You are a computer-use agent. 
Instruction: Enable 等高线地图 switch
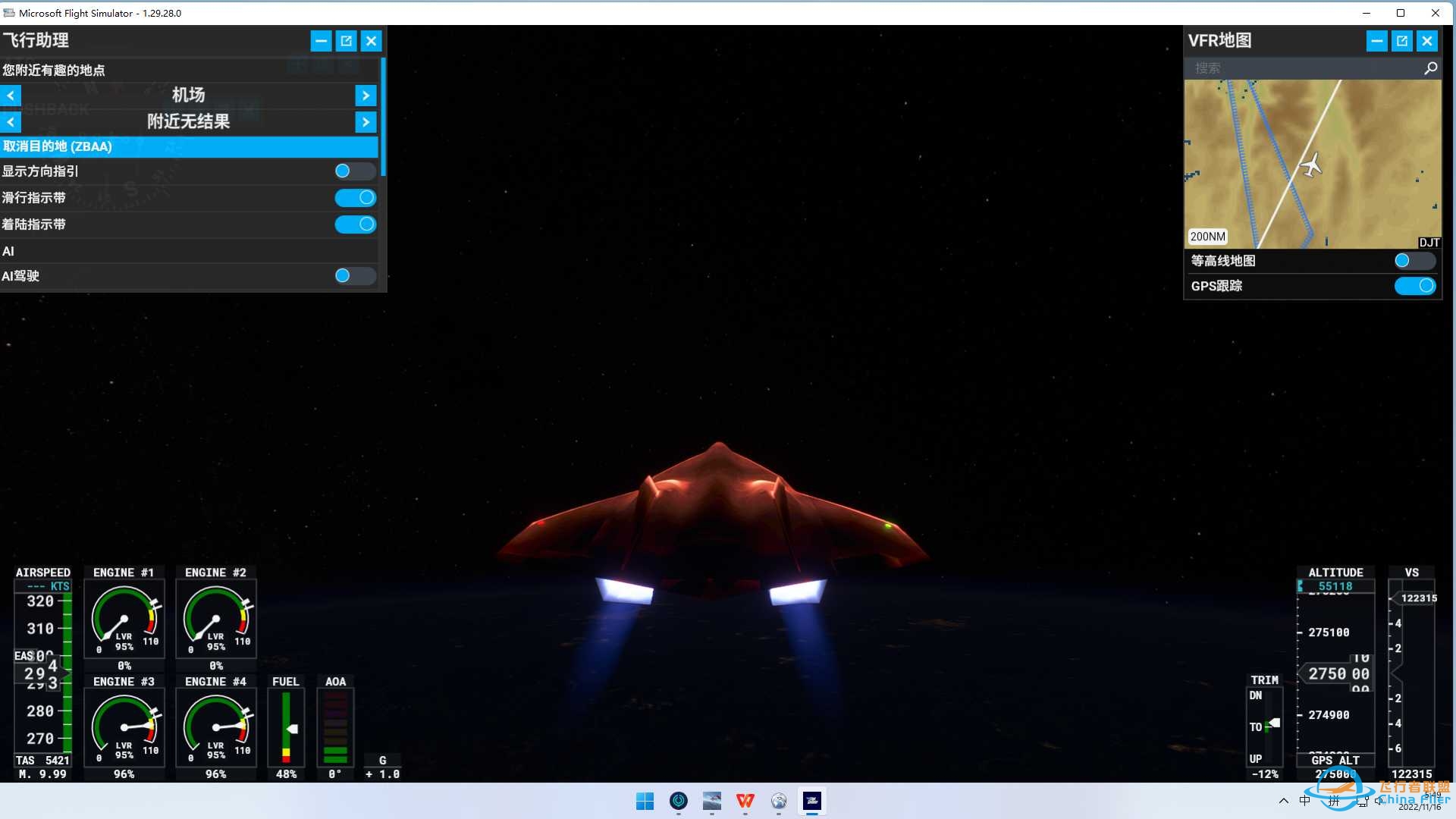click(1414, 261)
